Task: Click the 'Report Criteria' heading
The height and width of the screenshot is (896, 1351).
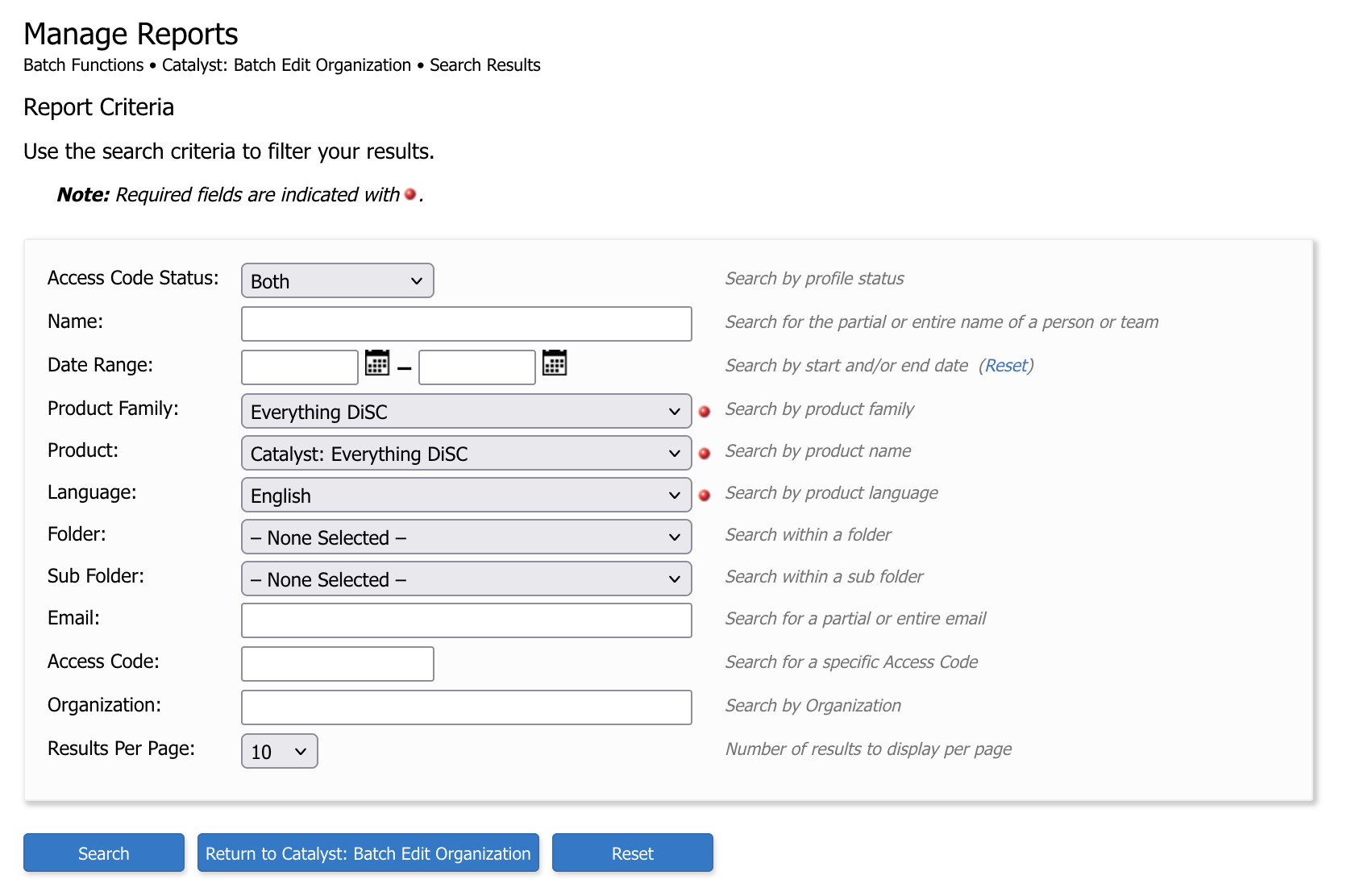Action: click(99, 107)
